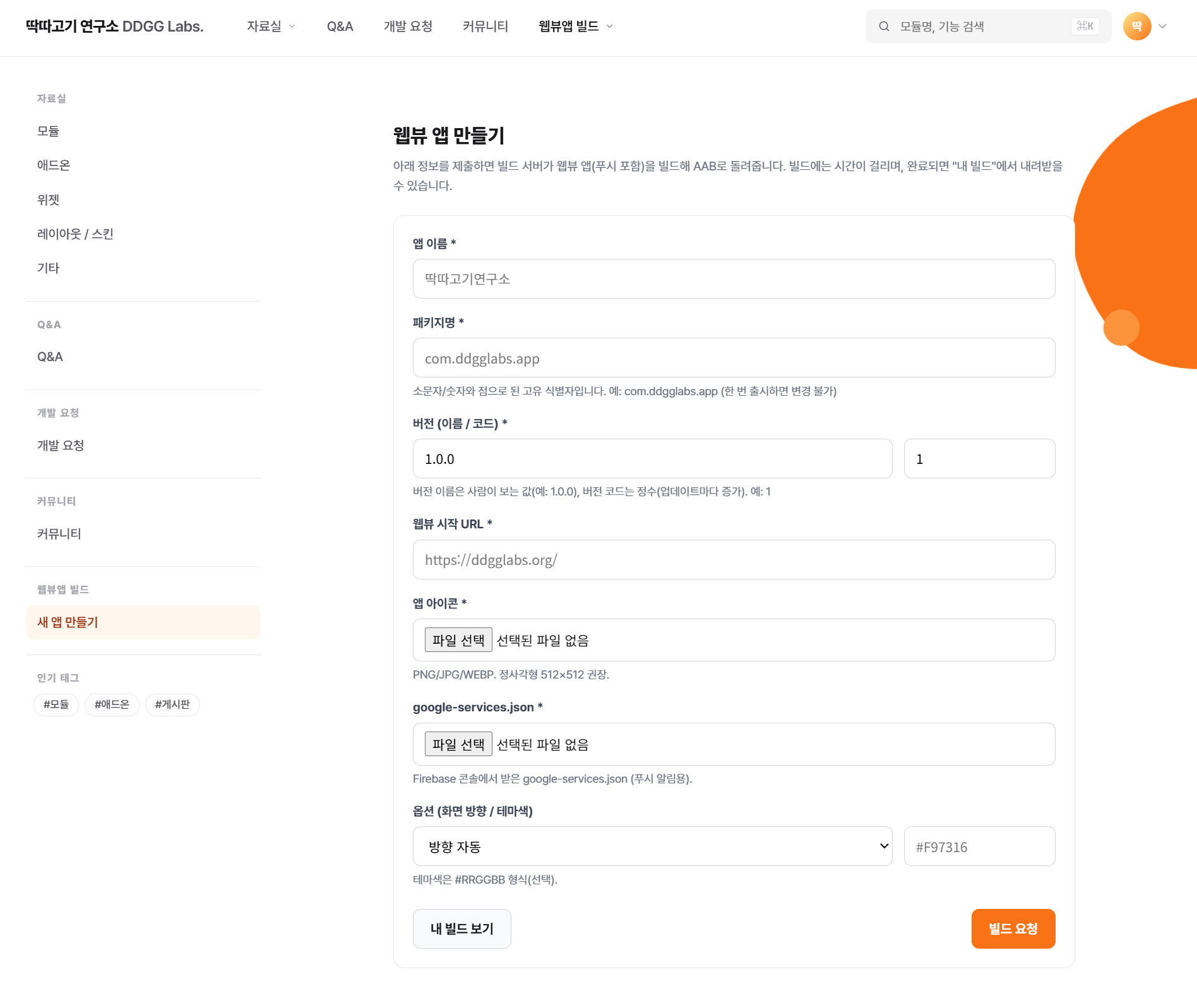Open 애드온 in the sidebar

click(x=143, y=165)
